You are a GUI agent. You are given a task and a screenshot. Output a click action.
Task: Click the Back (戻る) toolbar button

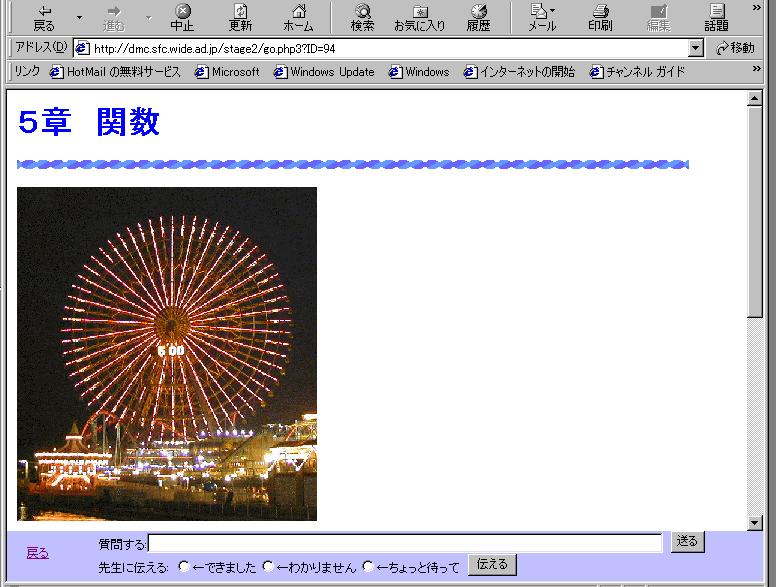44,18
